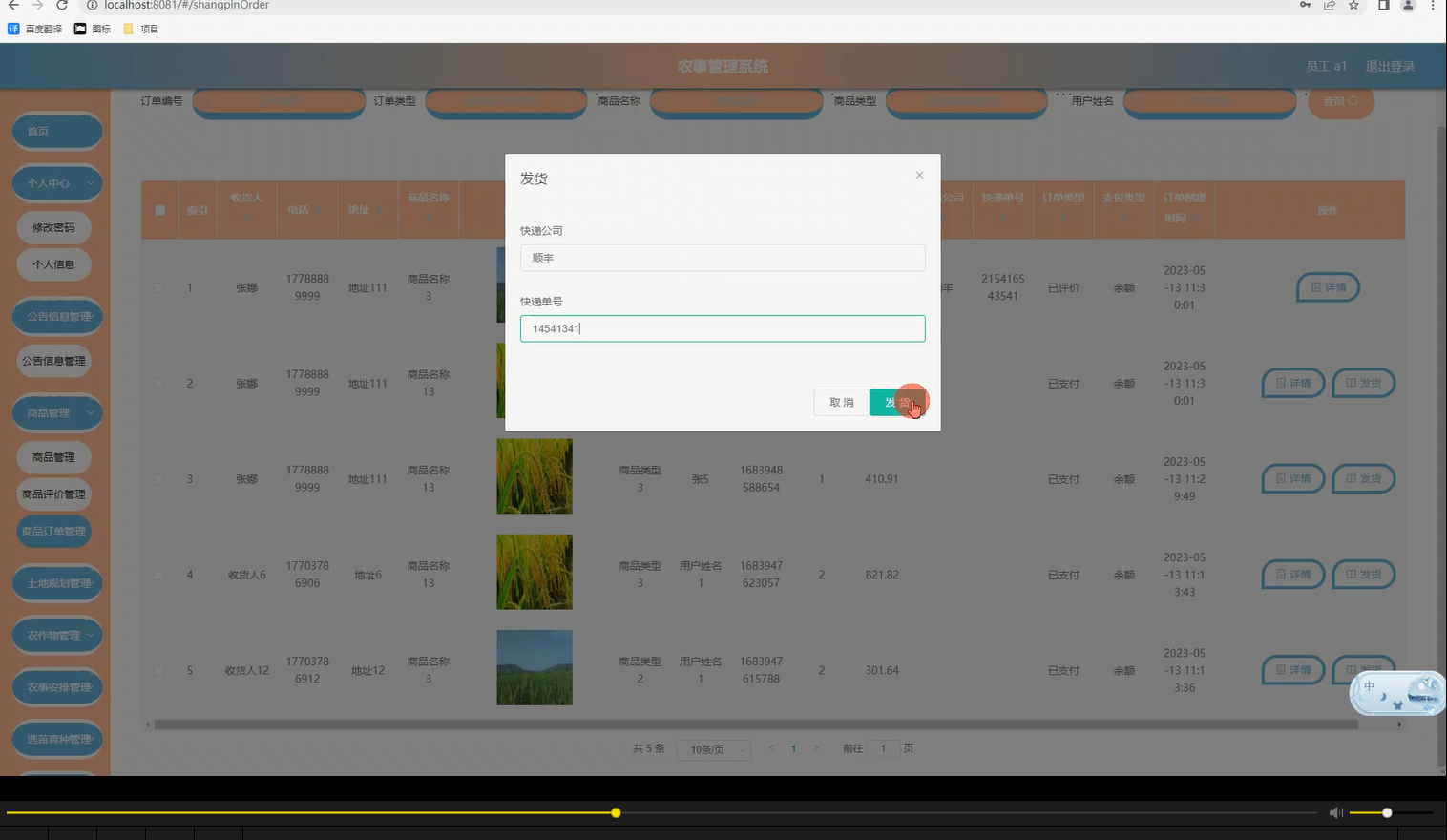
Task: Click the browser forward arrow
Action: coord(37,5)
